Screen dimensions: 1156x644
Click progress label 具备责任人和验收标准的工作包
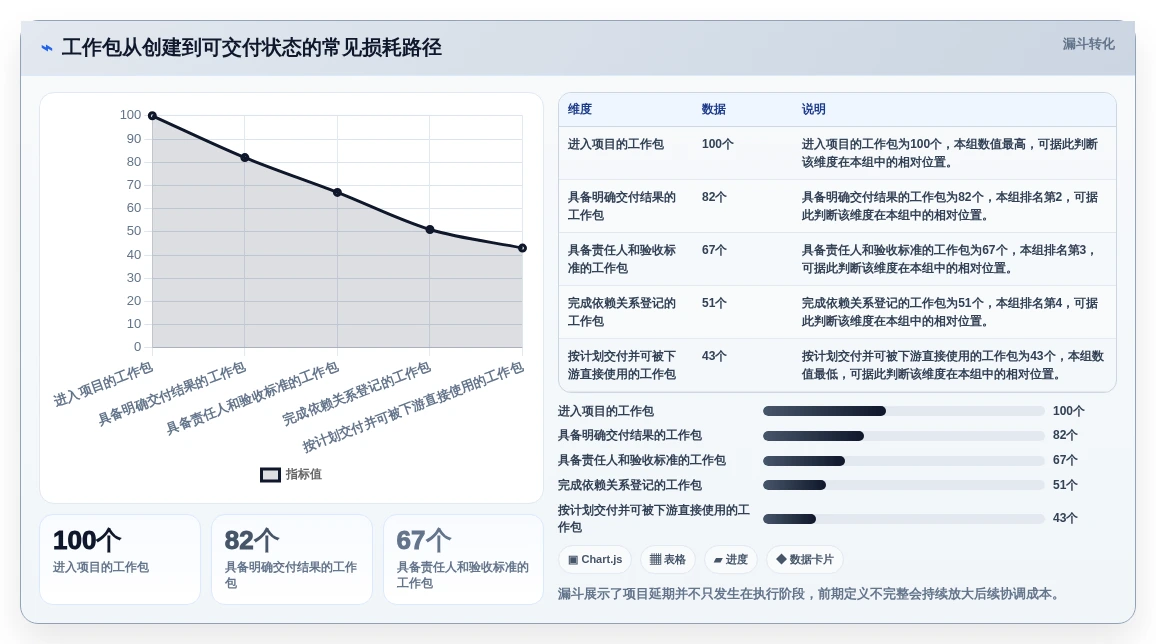click(x=642, y=461)
